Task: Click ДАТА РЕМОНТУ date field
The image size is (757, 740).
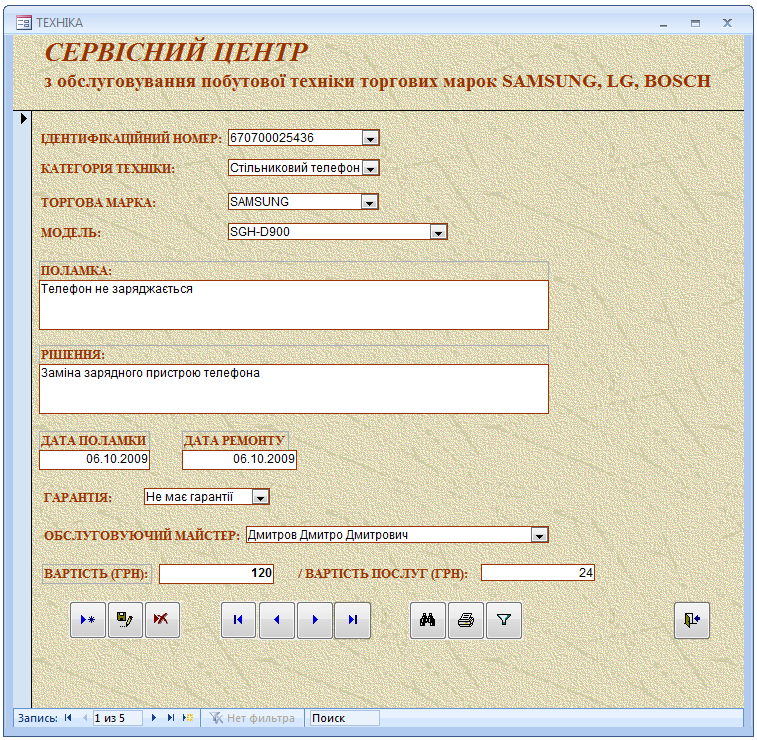Action: click(239, 460)
